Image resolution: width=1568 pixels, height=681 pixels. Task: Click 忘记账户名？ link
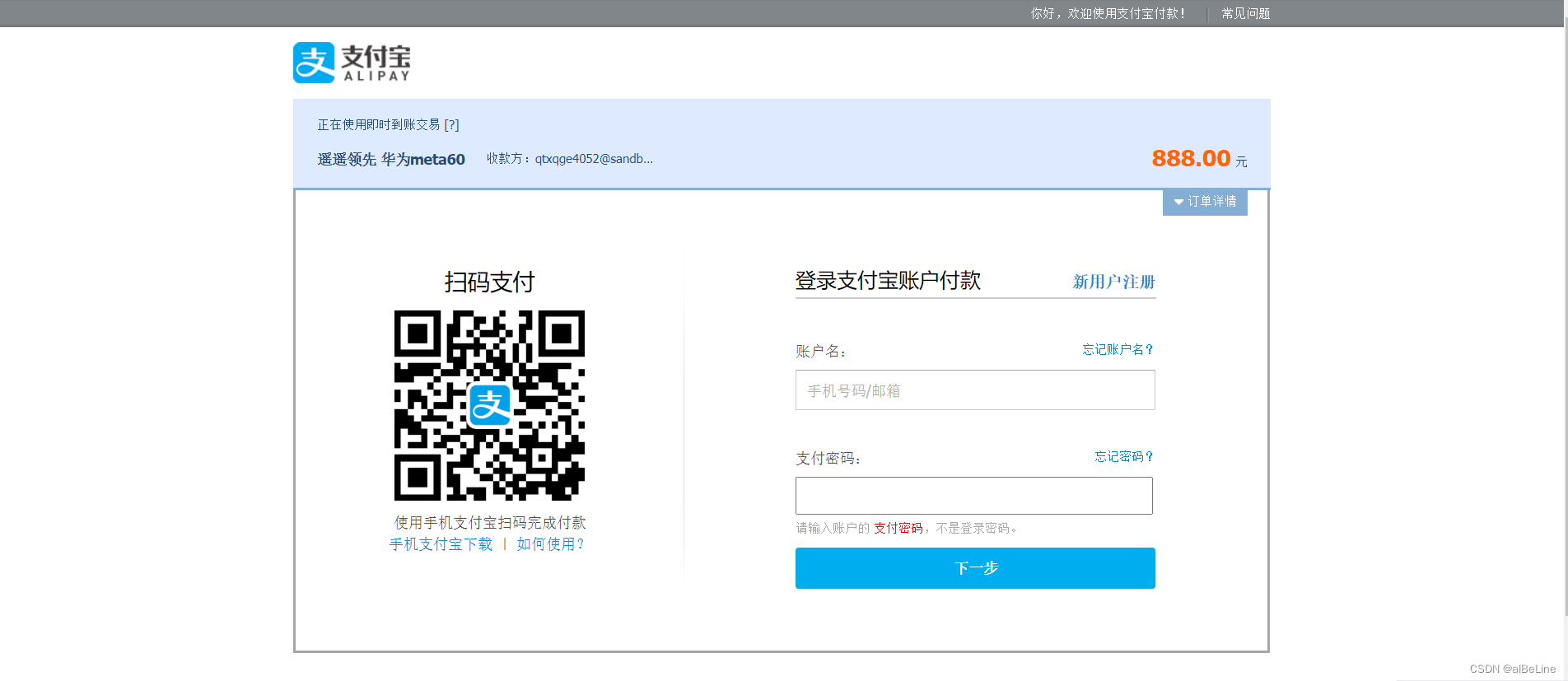1118,349
